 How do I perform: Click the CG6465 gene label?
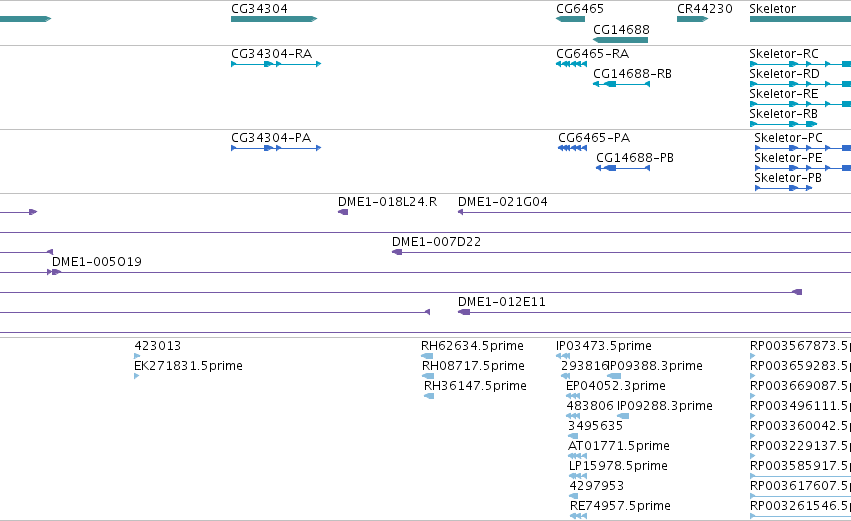(580, 9)
